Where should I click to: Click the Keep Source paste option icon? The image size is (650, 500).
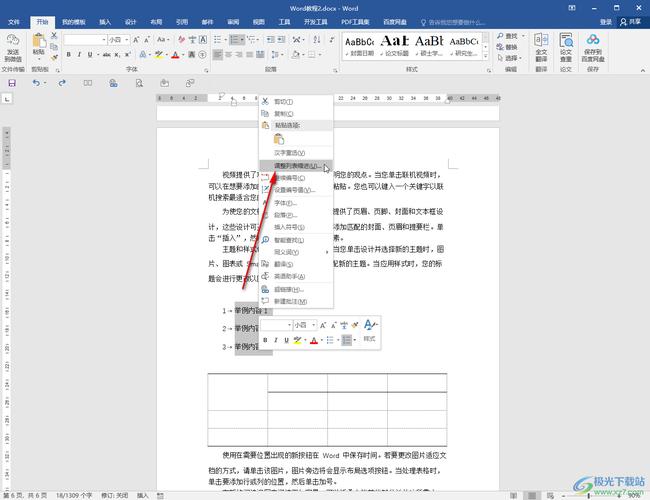click(x=279, y=139)
